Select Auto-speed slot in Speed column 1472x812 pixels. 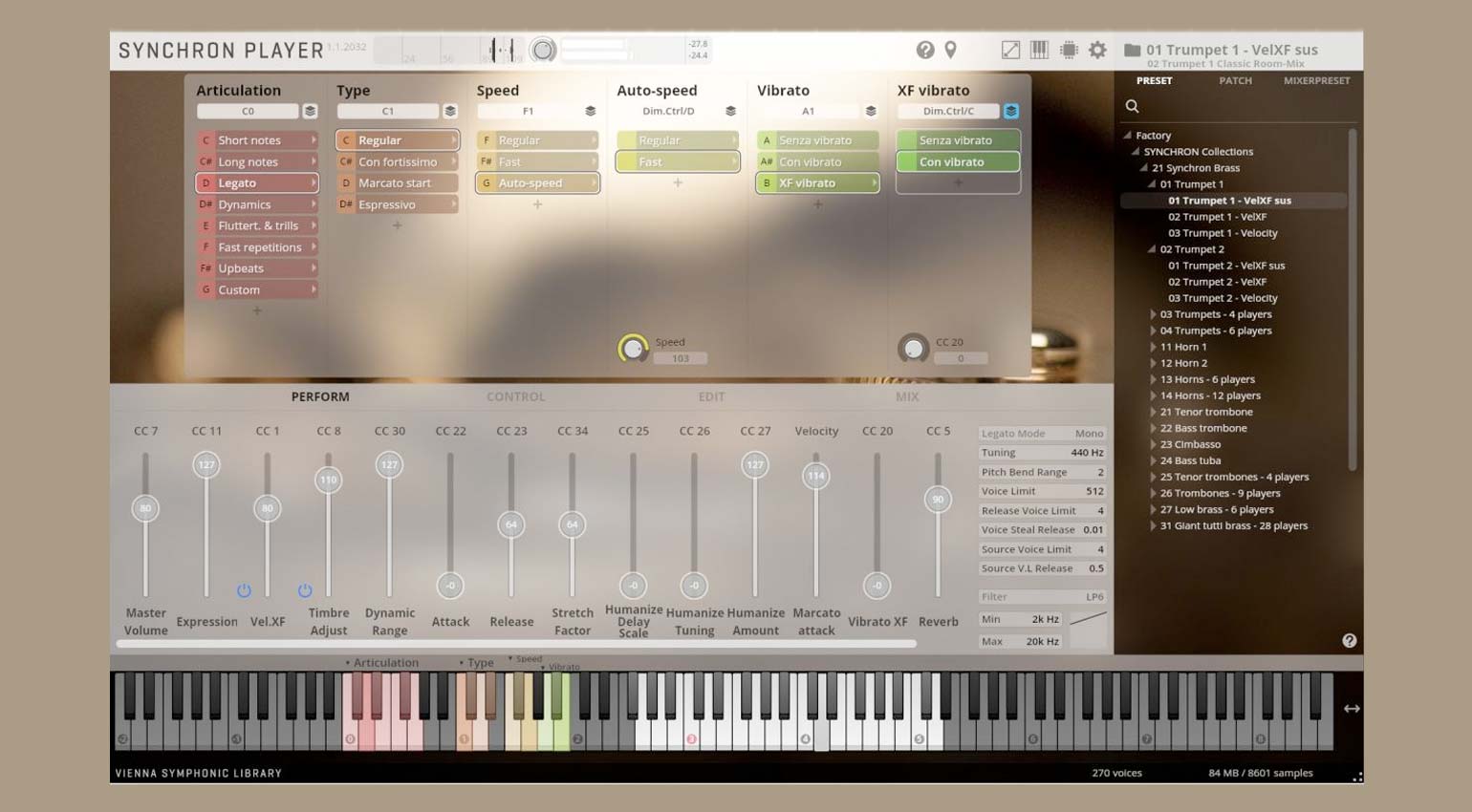click(x=537, y=182)
